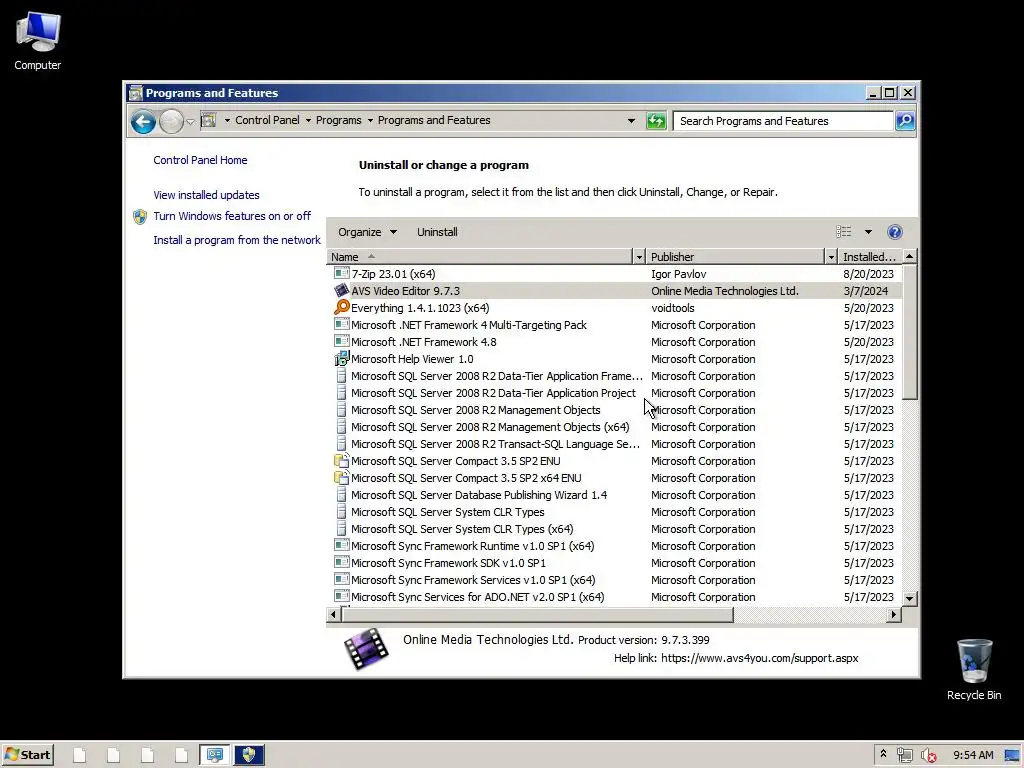Click the 3/7/2024 install date cell
The height and width of the screenshot is (768, 1024).
(x=865, y=291)
